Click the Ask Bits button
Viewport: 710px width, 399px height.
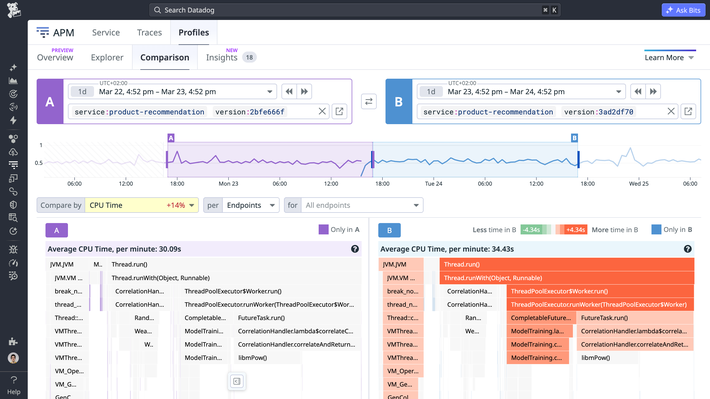(683, 10)
